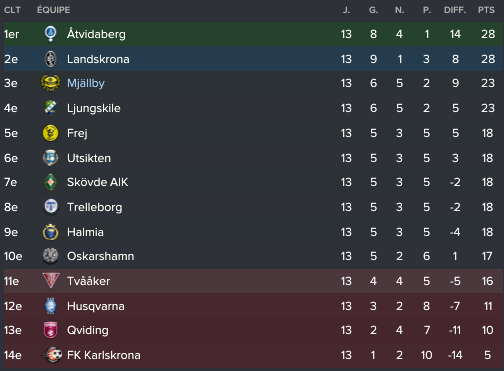Image resolution: width=504 pixels, height=371 pixels.
Task: Click the Ljungskile crest icon
Action: coord(50,108)
